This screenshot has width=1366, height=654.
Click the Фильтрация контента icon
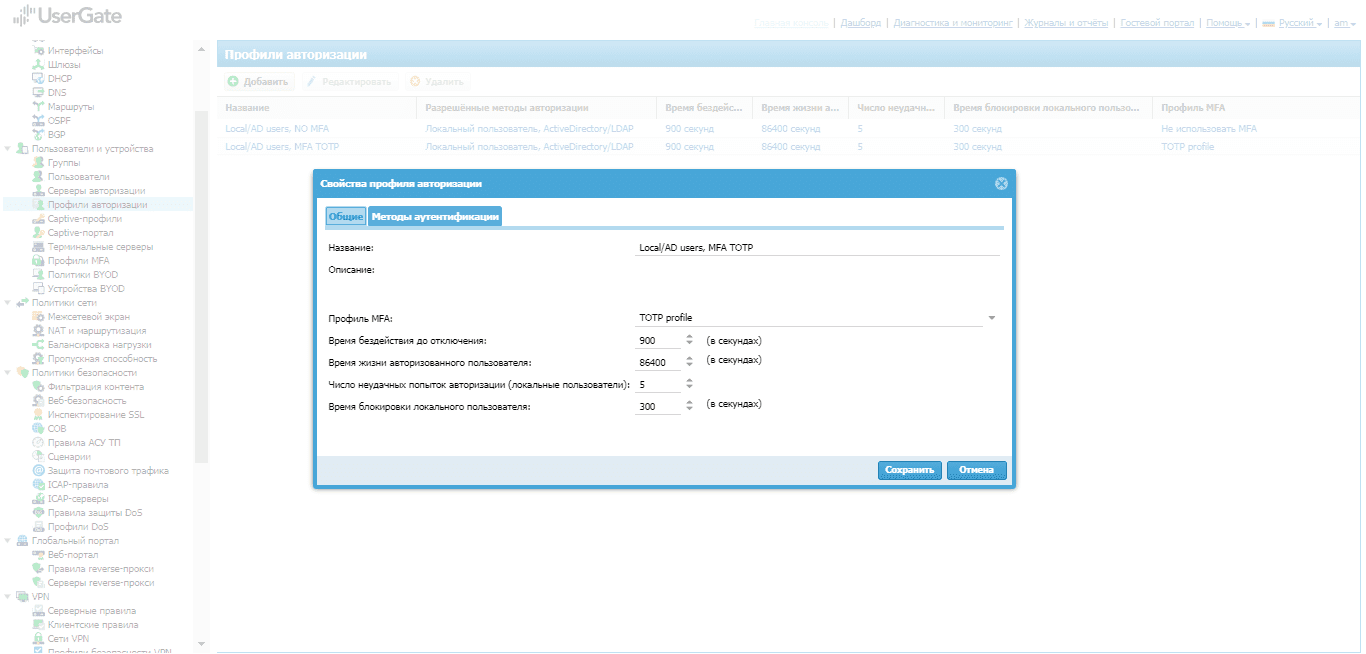(x=39, y=387)
